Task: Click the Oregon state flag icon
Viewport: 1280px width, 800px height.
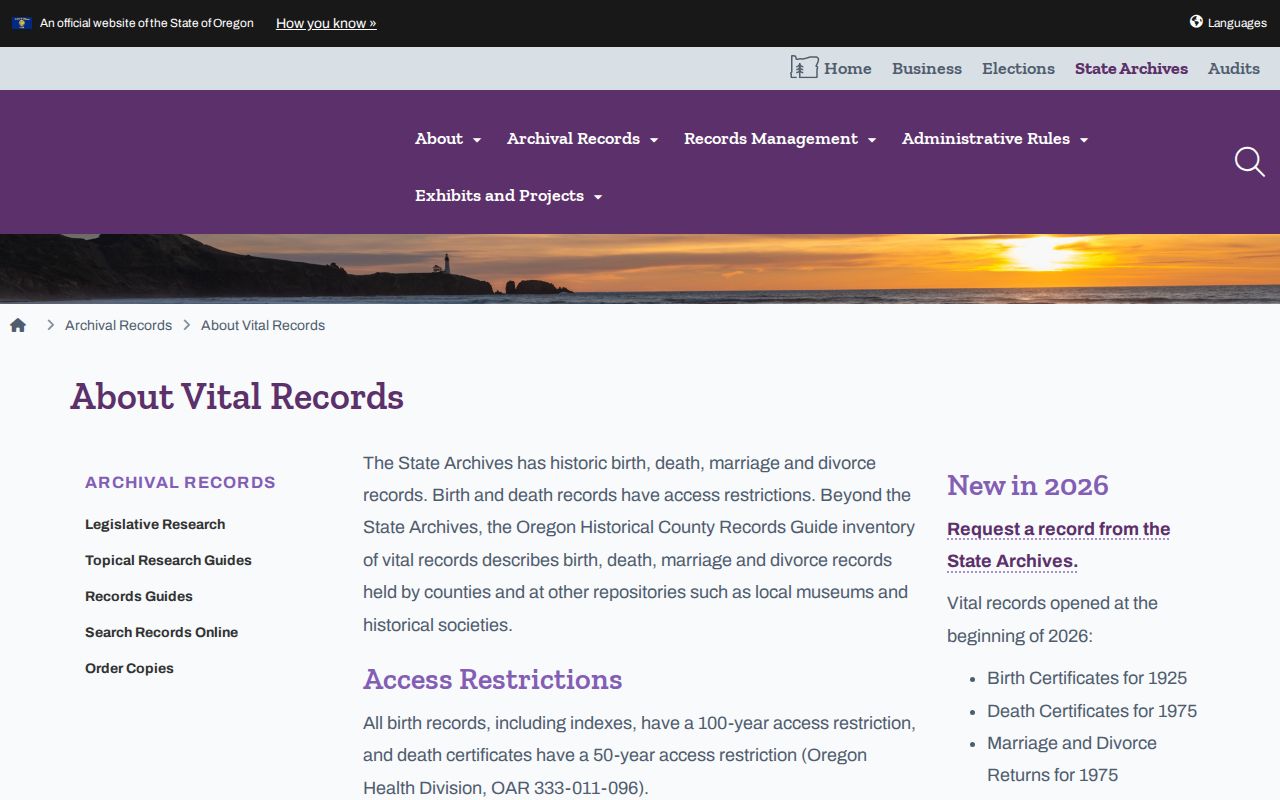Action: click(x=21, y=23)
